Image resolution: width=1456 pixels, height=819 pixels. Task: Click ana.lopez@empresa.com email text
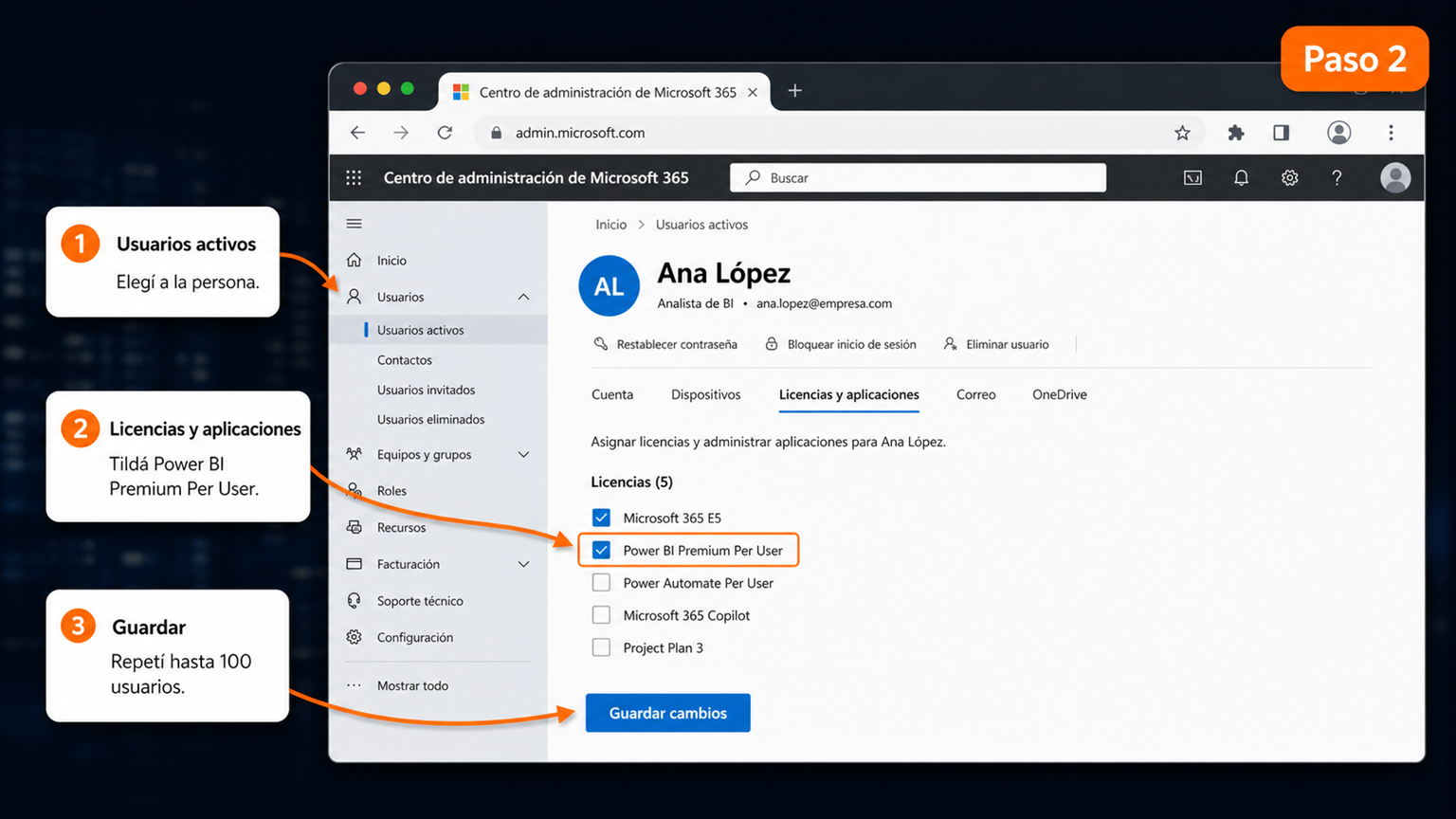click(824, 303)
